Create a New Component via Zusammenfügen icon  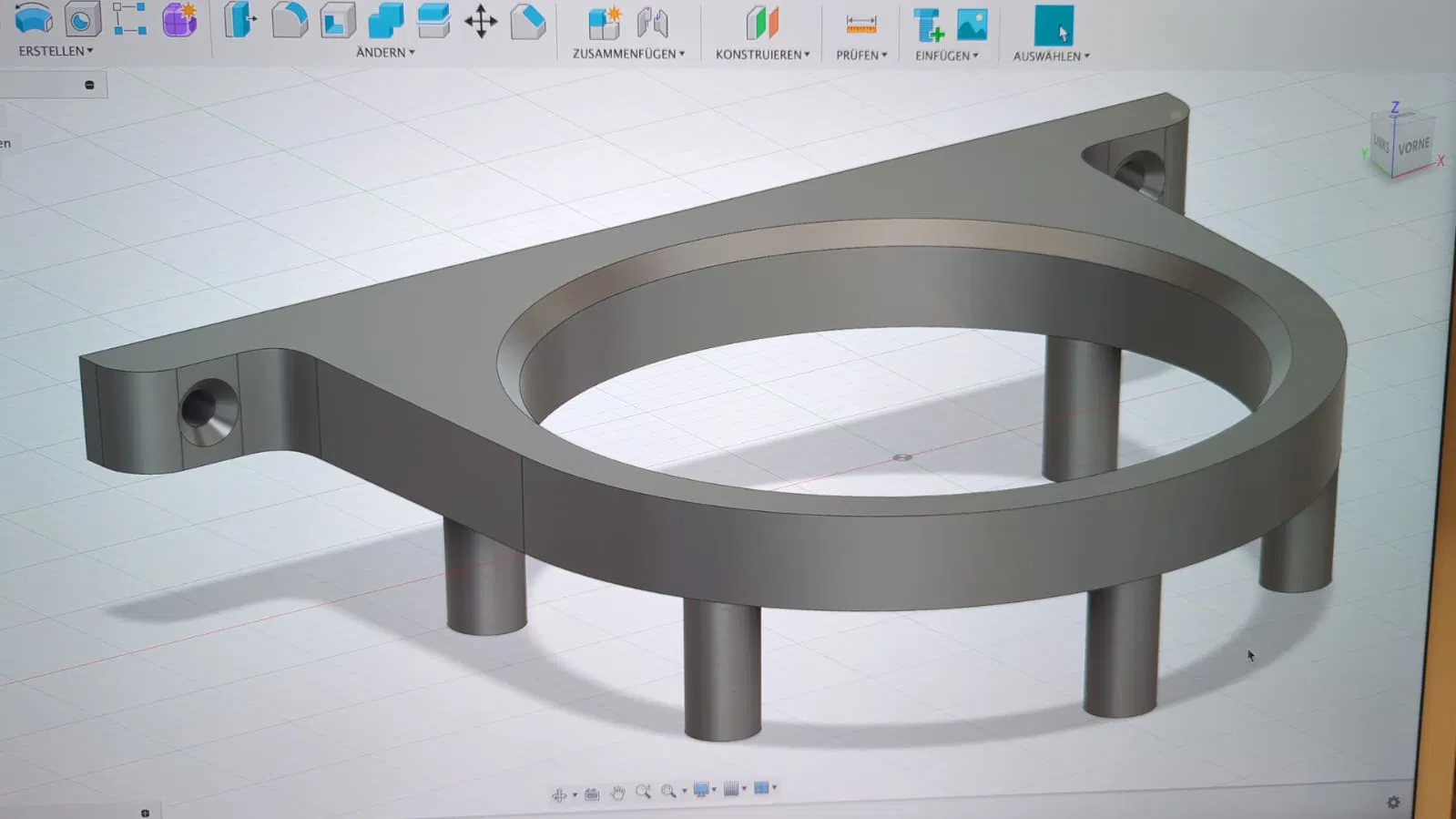point(604,23)
